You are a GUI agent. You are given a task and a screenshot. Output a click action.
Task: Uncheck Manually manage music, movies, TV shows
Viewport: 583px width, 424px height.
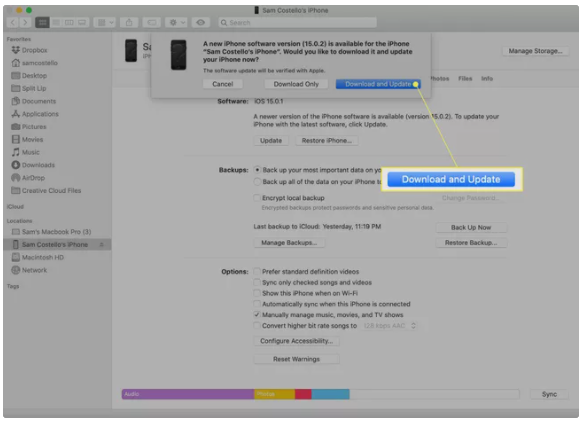[x=257, y=315]
